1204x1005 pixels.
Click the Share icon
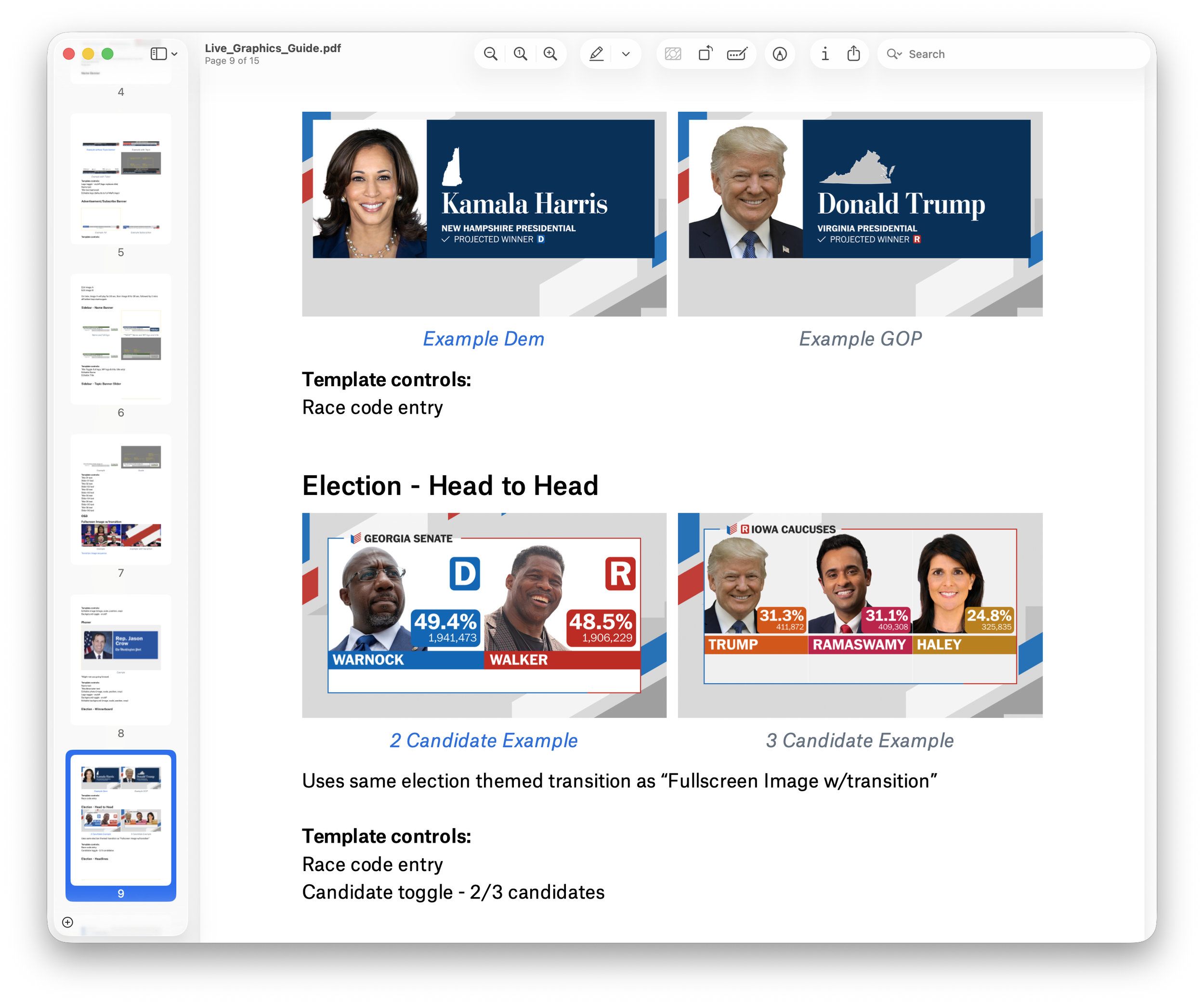(x=854, y=54)
